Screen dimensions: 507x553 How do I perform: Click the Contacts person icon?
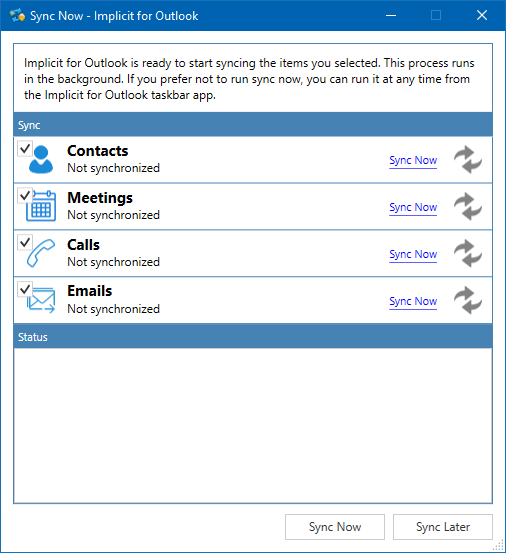tap(41, 160)
